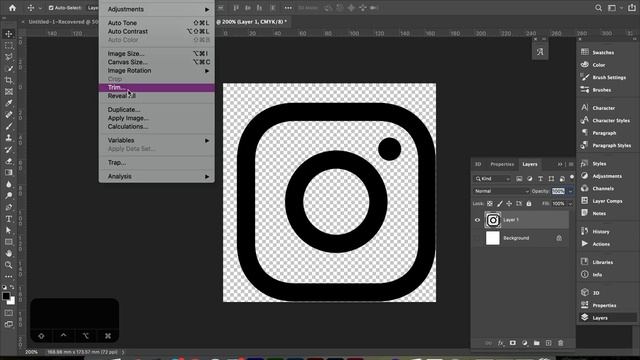Toggle lock position icon

coord(509,203)
